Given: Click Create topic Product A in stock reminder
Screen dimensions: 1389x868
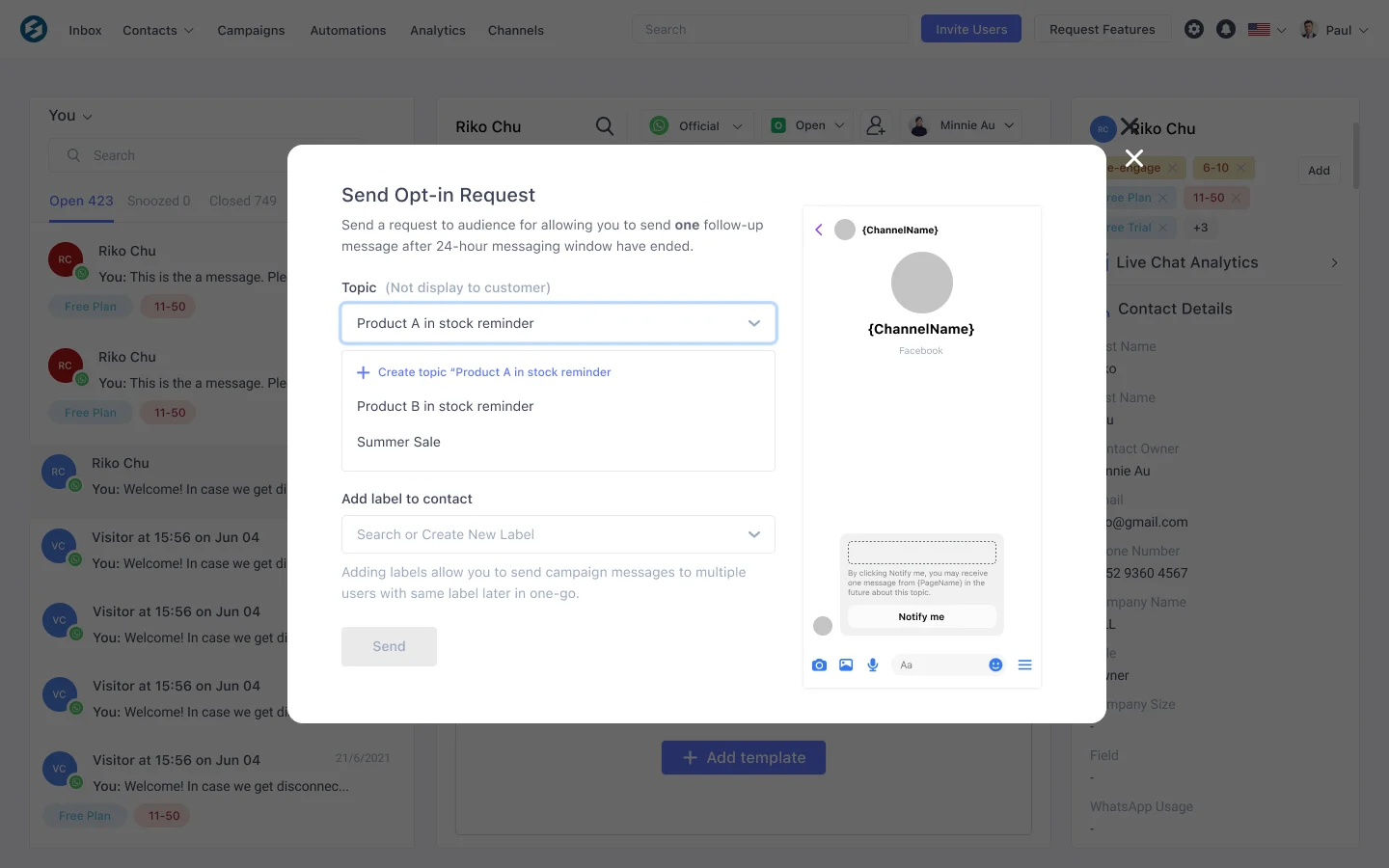Looking at the screenshot, I should click(483, 372).
